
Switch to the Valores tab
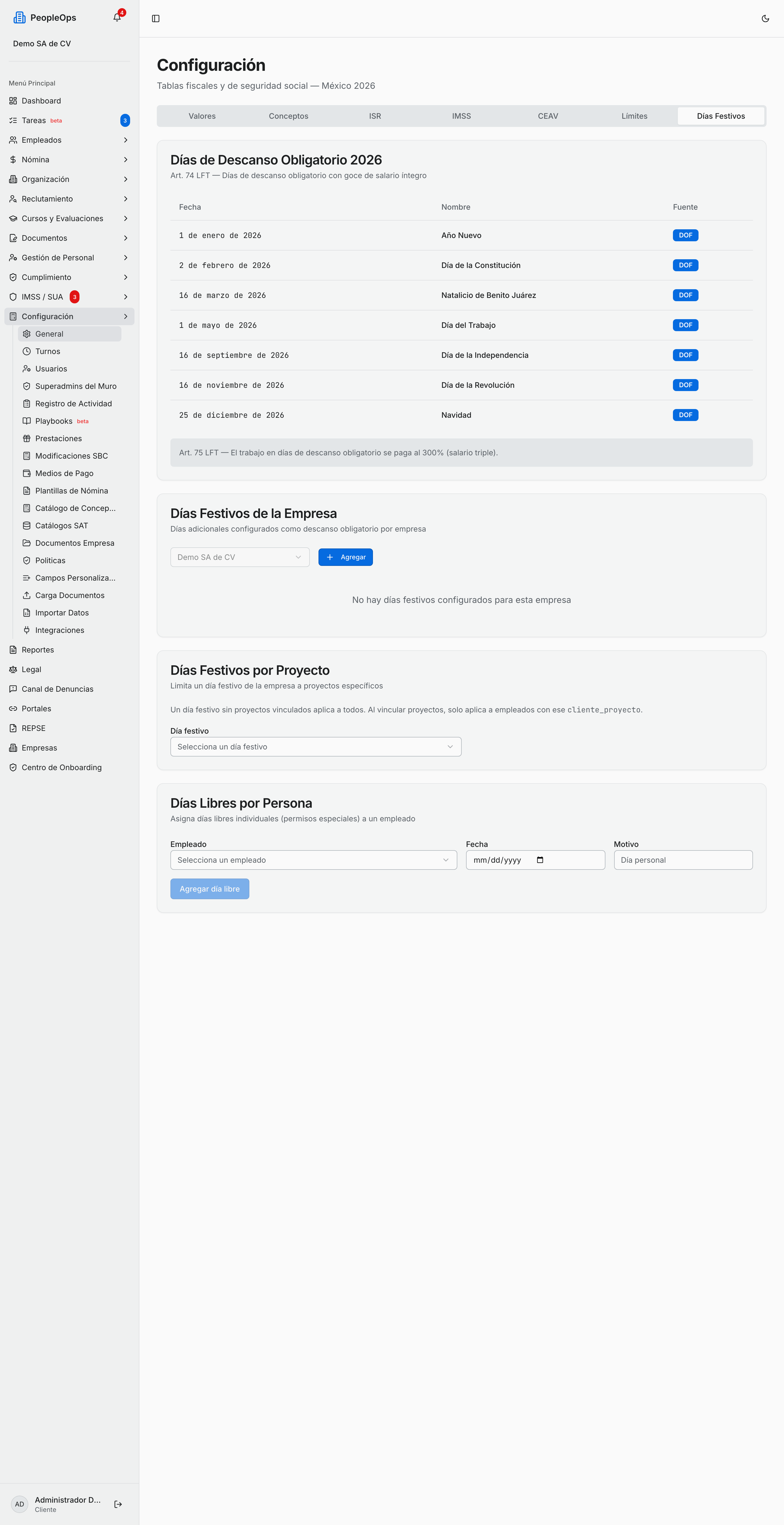pos(202,116)
